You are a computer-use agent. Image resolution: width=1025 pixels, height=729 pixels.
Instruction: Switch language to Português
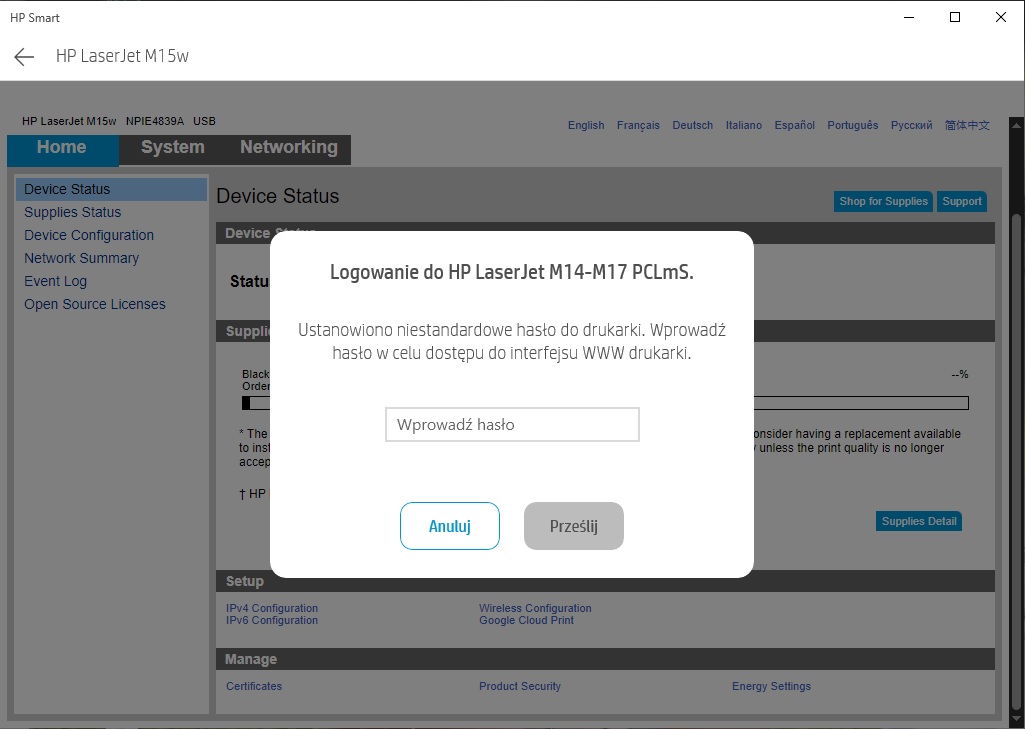pyautogui.click(x=852, y=125)
